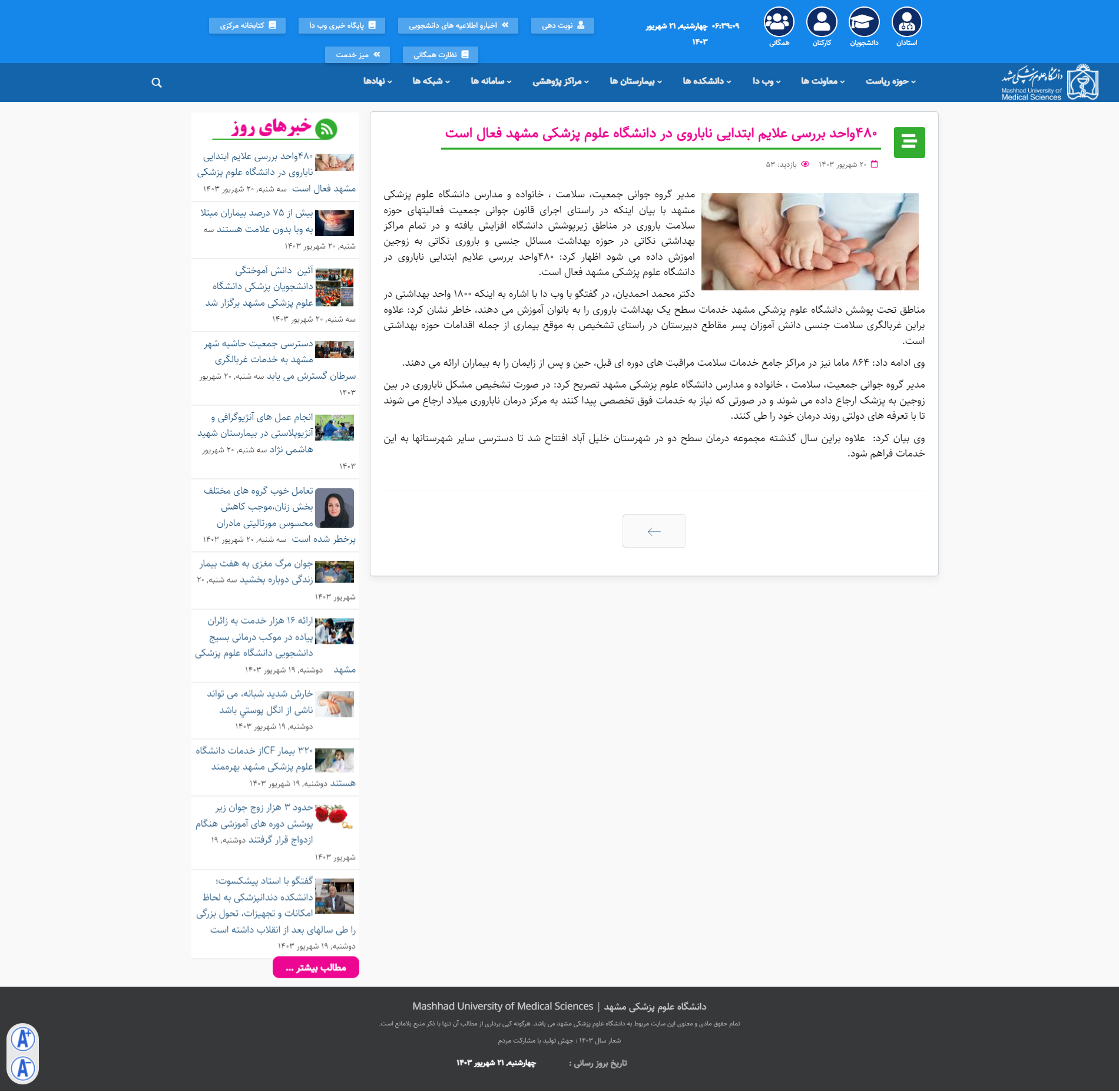Image resolution: width=1119 pixels, height=1092 pixels.
Task: Click the left arrow back button
Action: 654,531
